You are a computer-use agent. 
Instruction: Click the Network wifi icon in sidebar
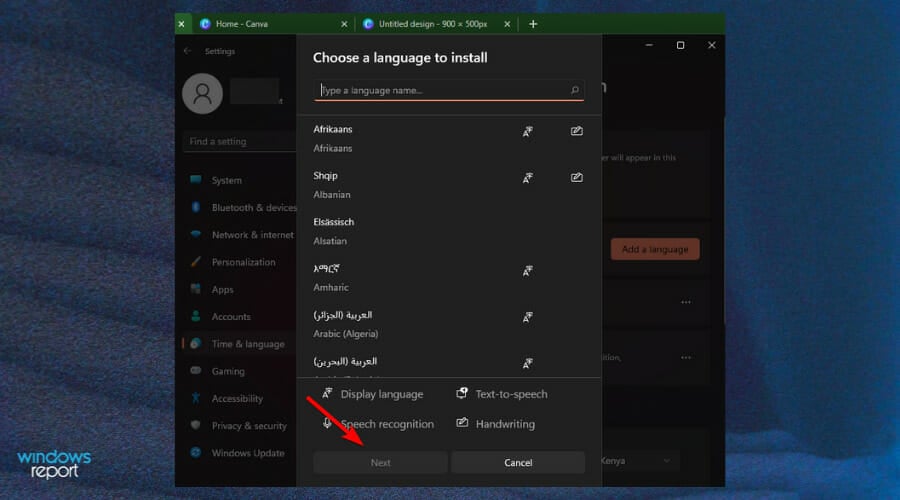[196, 234]
